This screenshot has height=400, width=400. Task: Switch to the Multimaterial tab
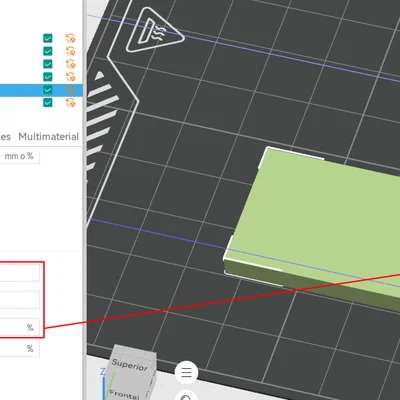(48, 137)
